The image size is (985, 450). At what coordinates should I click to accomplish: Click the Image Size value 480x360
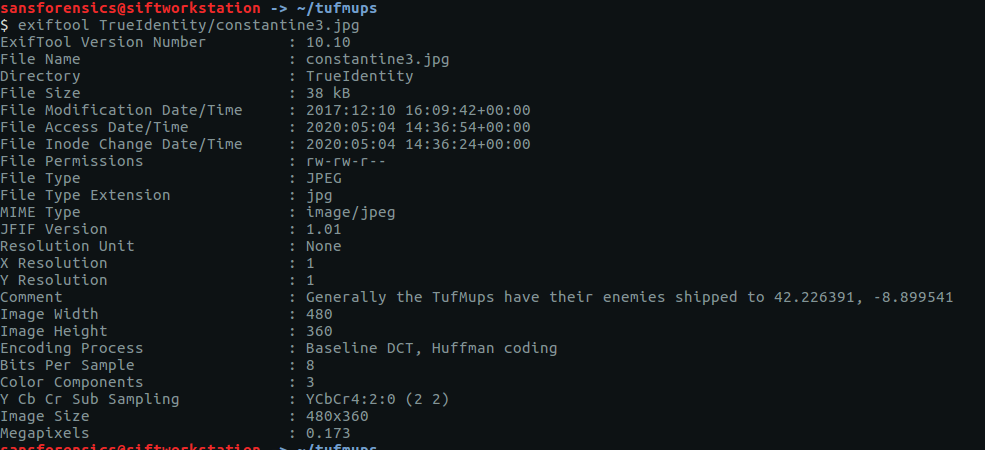coord(337,415)
